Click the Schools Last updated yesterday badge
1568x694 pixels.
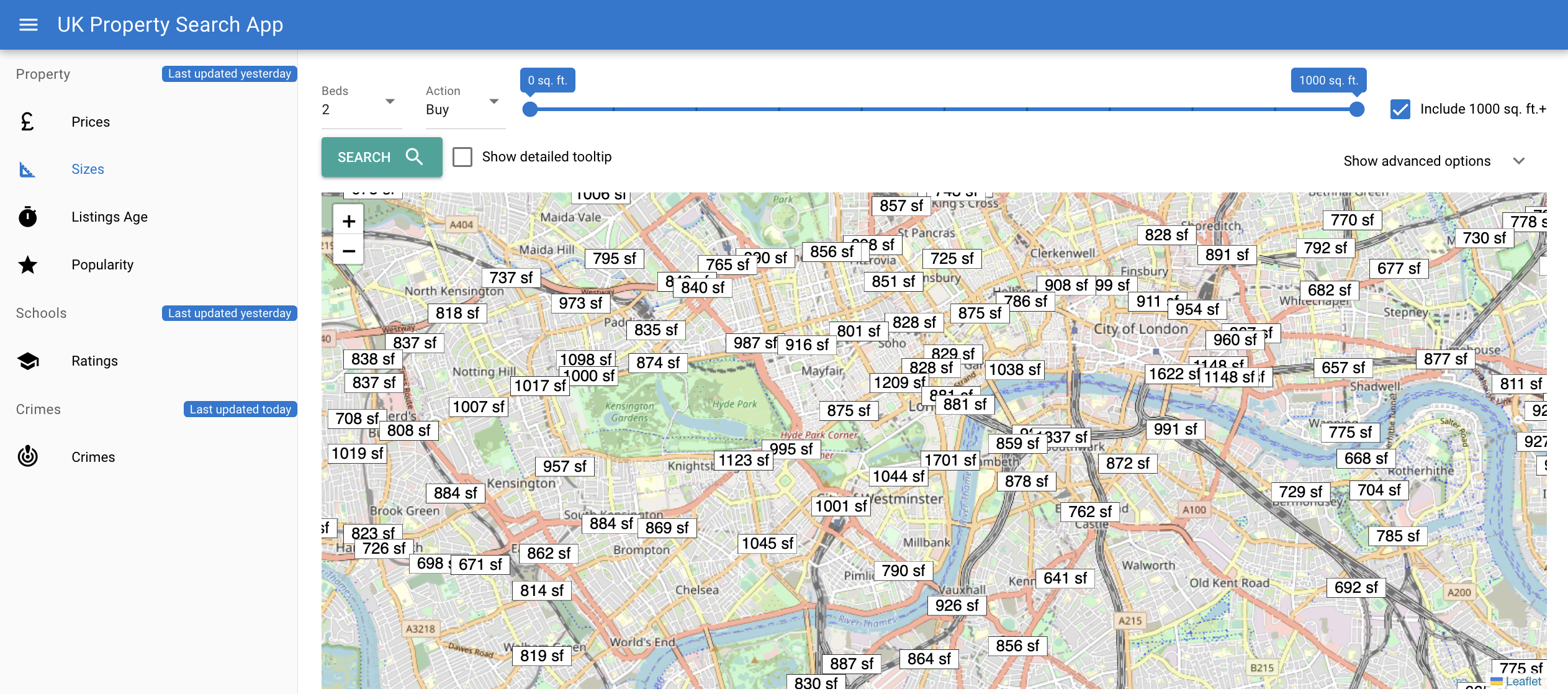(x=230, y=313)
